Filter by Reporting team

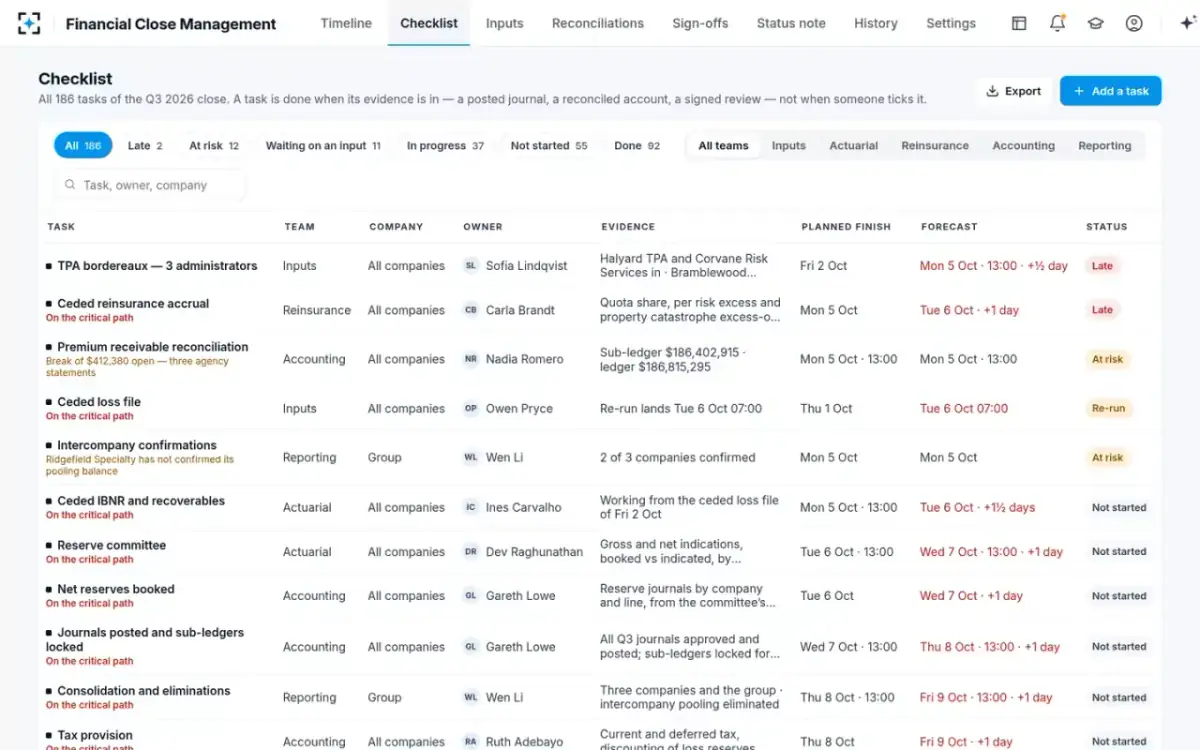[x=1105, y=145]
